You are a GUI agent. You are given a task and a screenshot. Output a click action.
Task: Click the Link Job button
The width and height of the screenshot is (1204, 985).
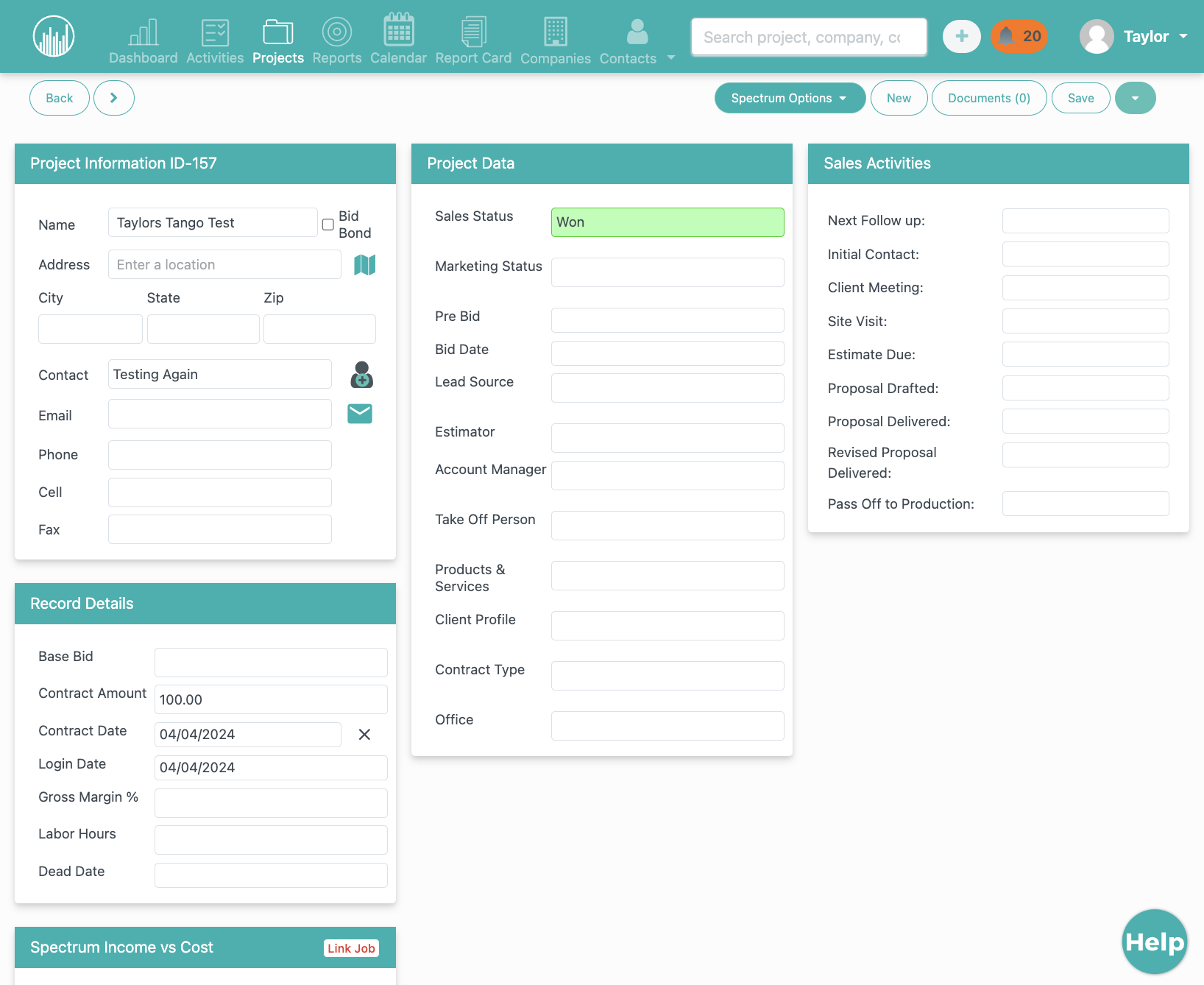[351, 948]
